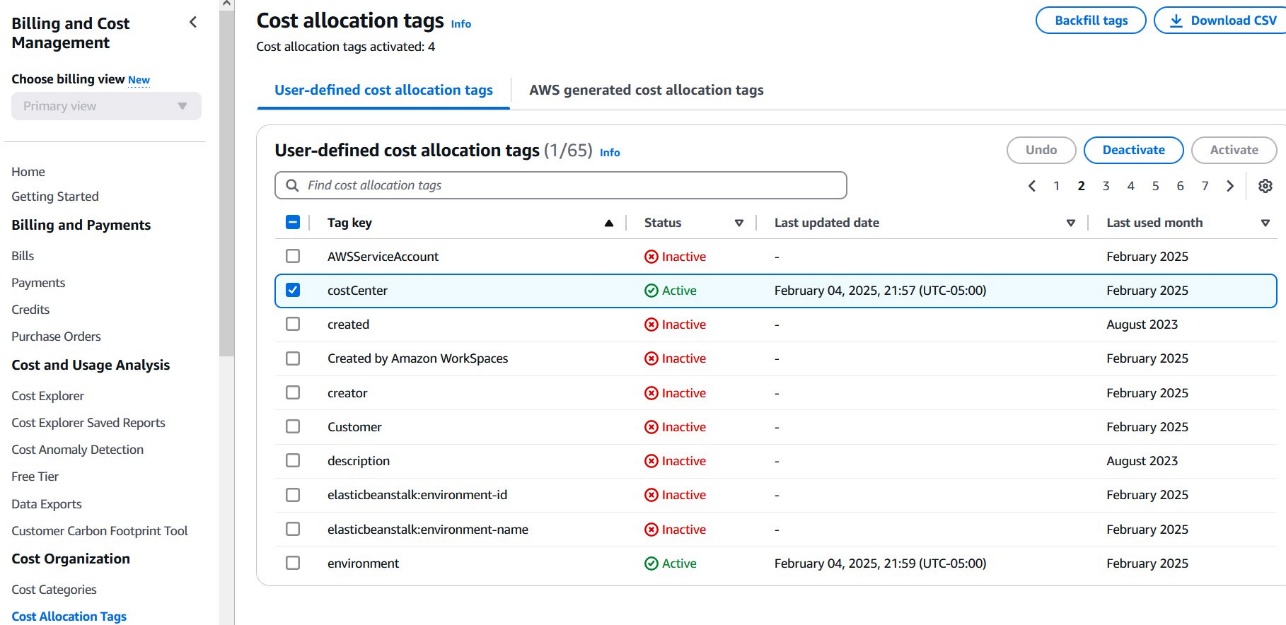
Task: Uncheck the costCenter tag checkbox
Action: 293,290
